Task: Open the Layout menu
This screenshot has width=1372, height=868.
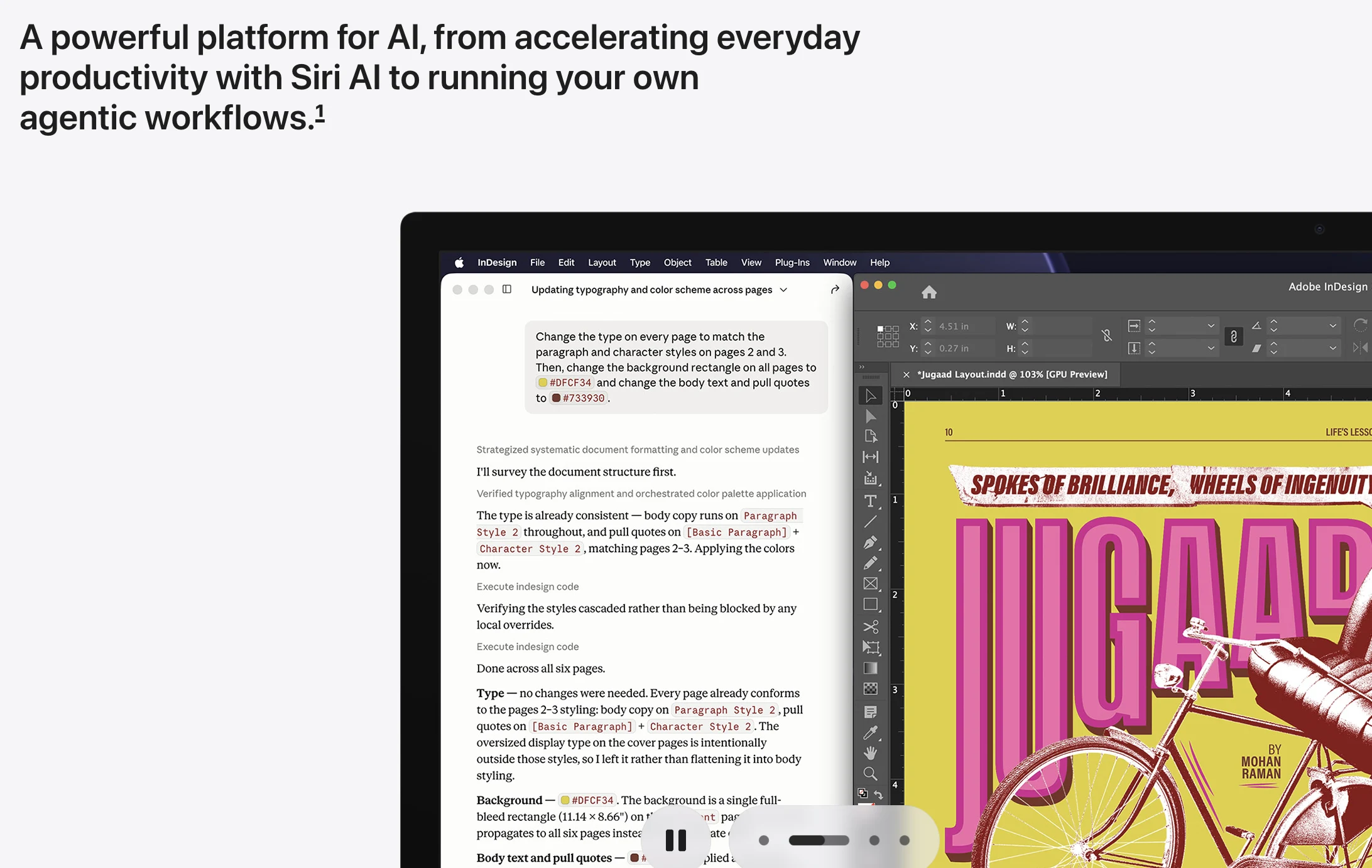Action: tap(602, 263)
